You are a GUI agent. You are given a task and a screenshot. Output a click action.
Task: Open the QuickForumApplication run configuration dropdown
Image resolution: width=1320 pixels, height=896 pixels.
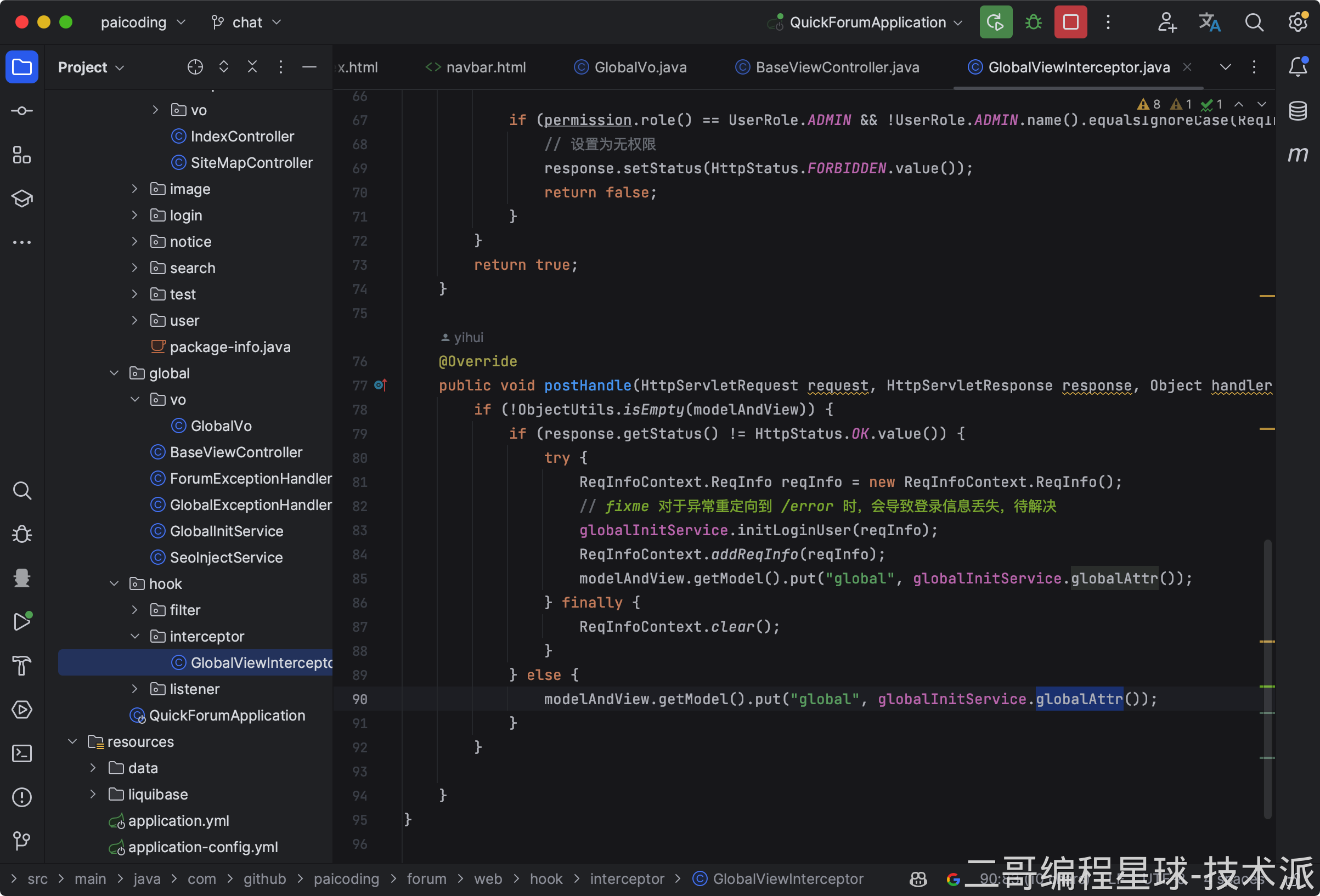[x=869, y=22]
